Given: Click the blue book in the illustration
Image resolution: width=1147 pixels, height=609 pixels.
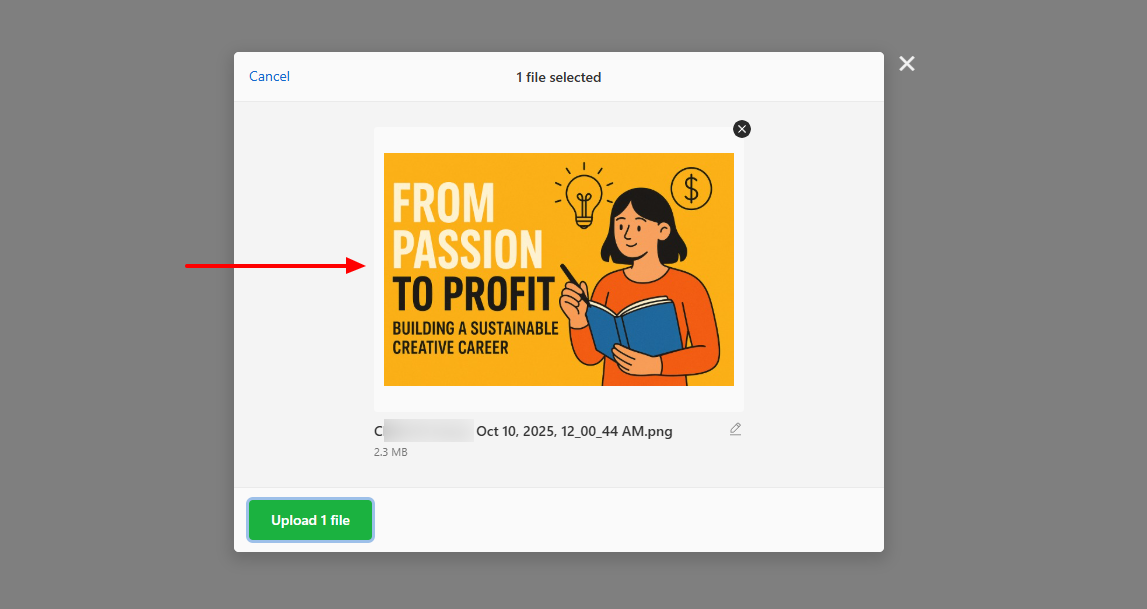Looking at the screenshot, I should (633, 328).
